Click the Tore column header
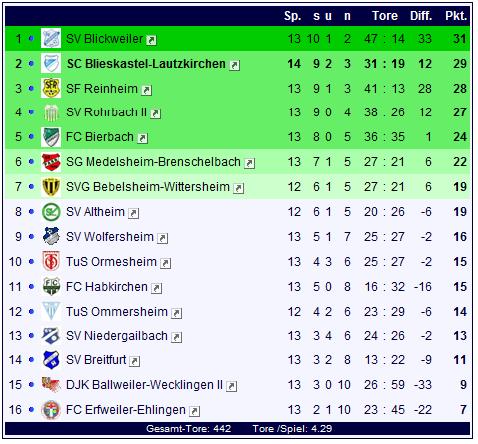478x444 pixels. coord(385,16)
